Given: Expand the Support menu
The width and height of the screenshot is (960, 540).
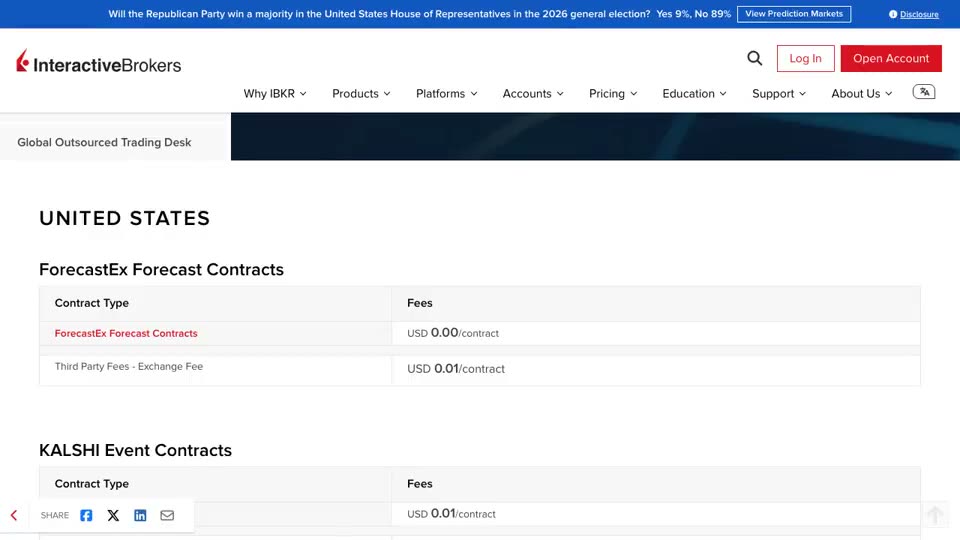Looking at the screenshot, I should [x=779, y=94].
